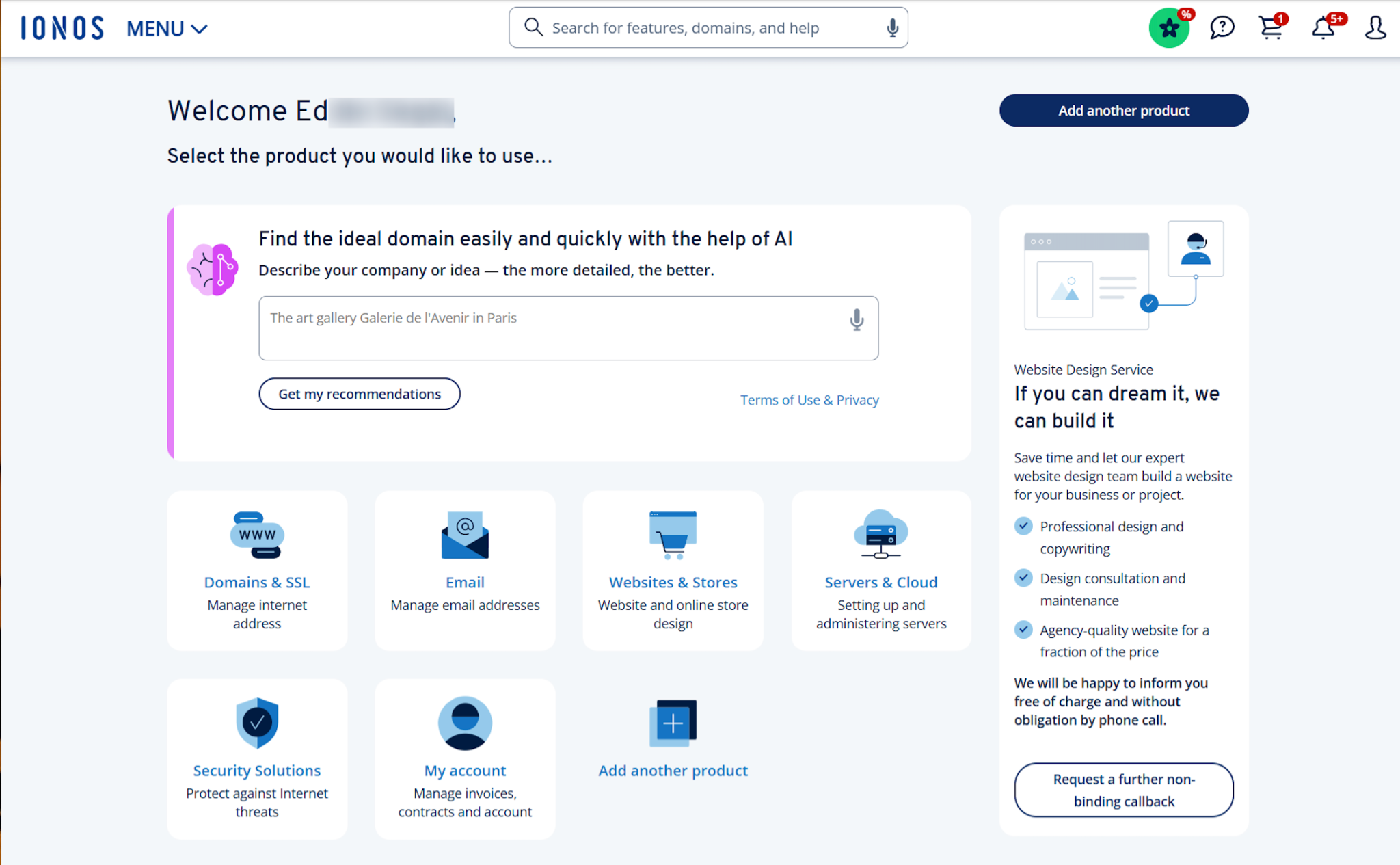Open the Email product link
The image size is (1400, 865).
(465, 583)
